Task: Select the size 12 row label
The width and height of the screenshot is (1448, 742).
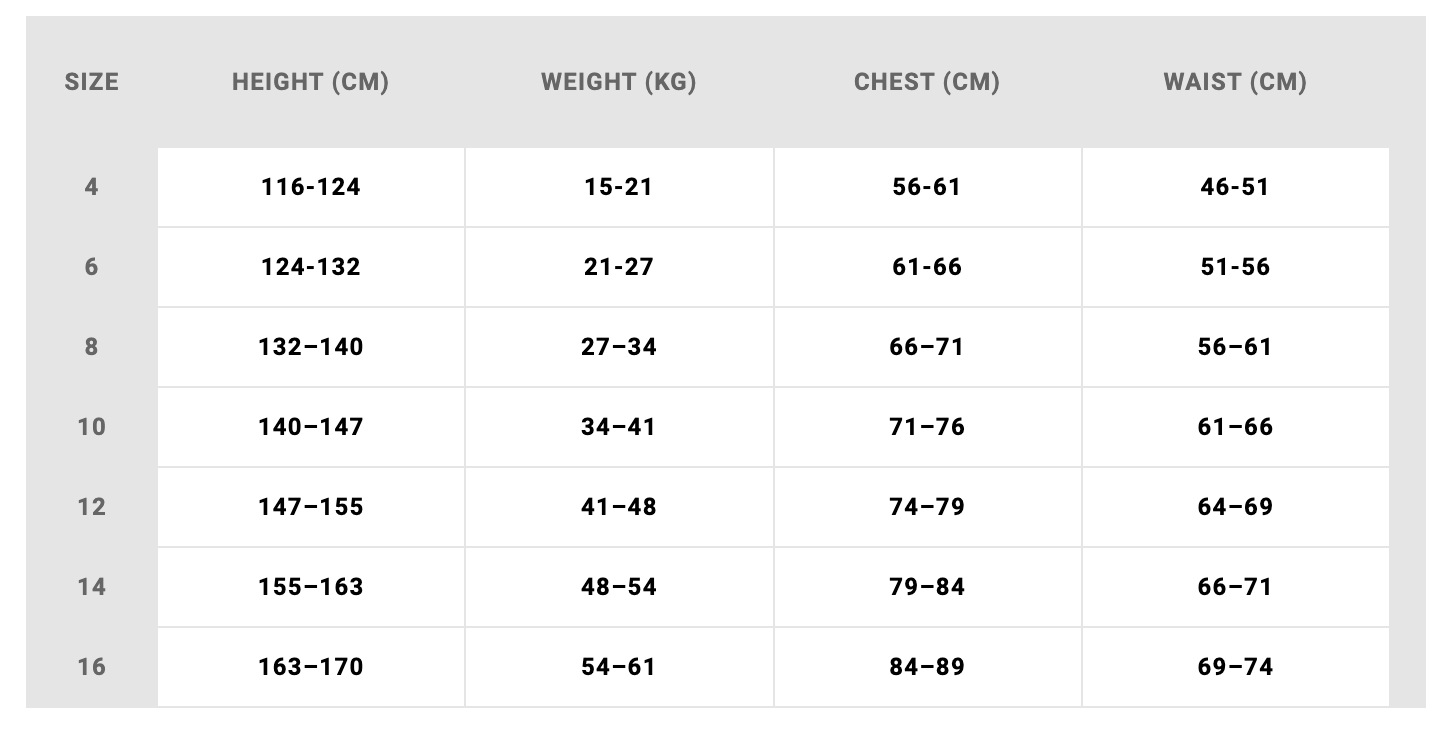Action: (x=91, y=507)
